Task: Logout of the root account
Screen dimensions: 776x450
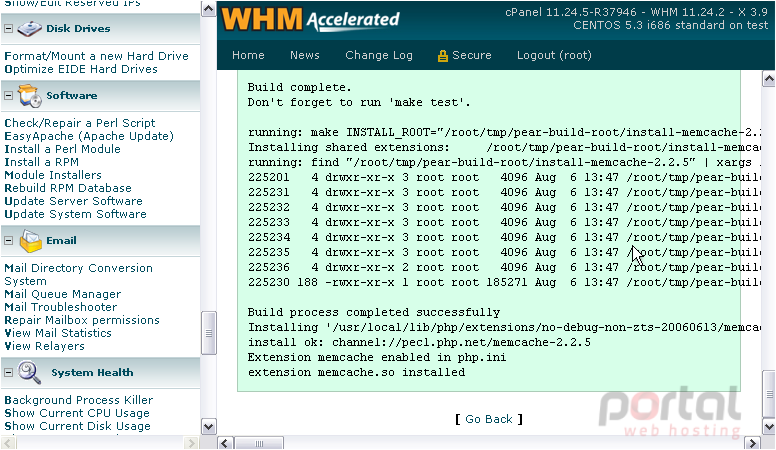Action: pyautogui.click(x=554, y=55)
